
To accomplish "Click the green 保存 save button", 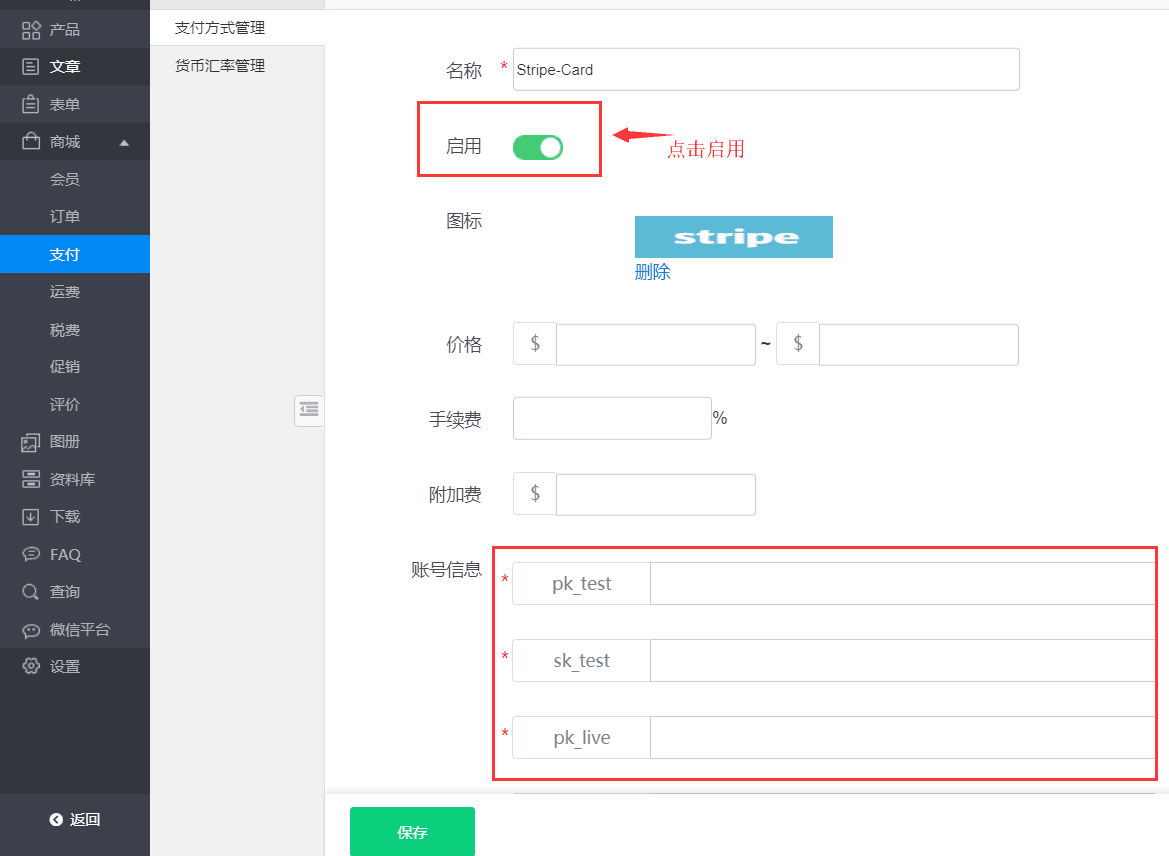I will (412, 832).
